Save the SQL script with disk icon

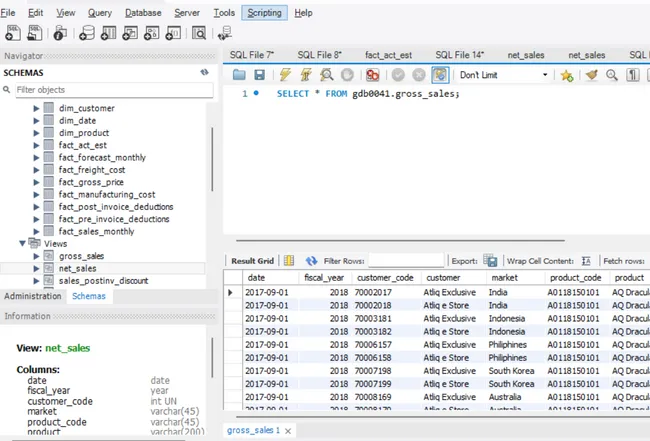(x=259, y=75)
